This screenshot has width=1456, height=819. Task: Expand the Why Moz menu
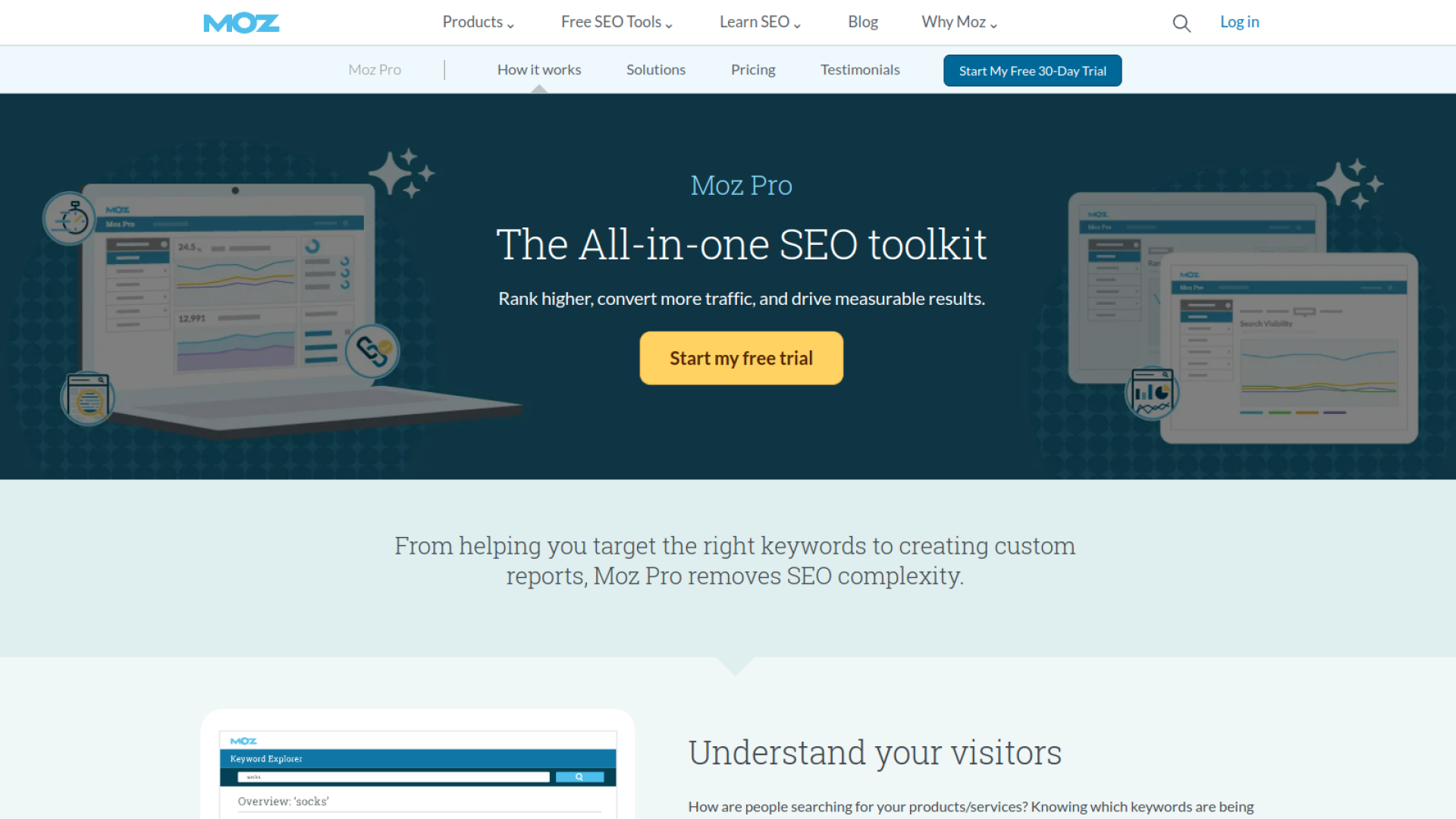(x=959, y=22)
